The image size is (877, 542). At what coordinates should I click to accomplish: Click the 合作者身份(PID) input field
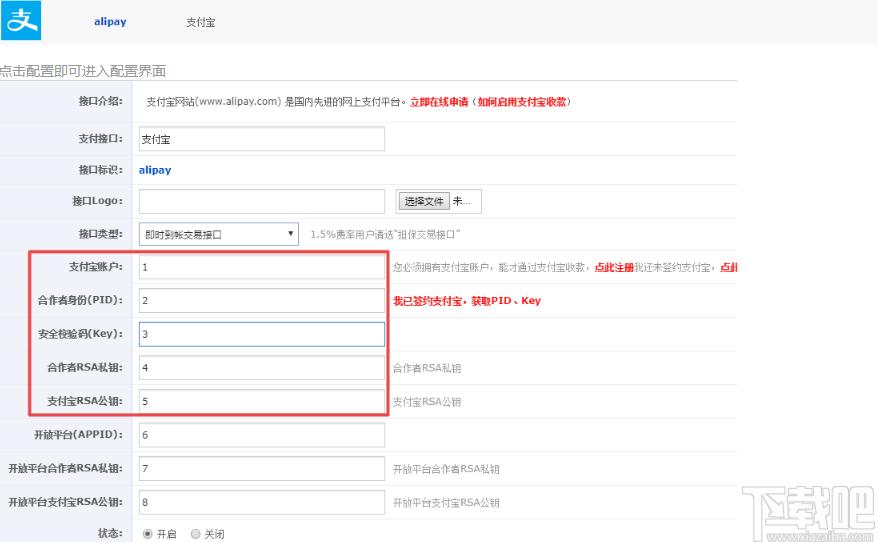click(262, 300)
